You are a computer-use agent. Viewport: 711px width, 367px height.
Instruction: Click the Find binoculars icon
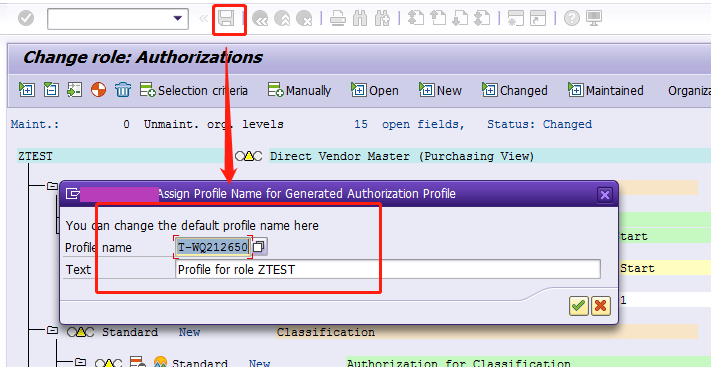[x=360, y=19]
